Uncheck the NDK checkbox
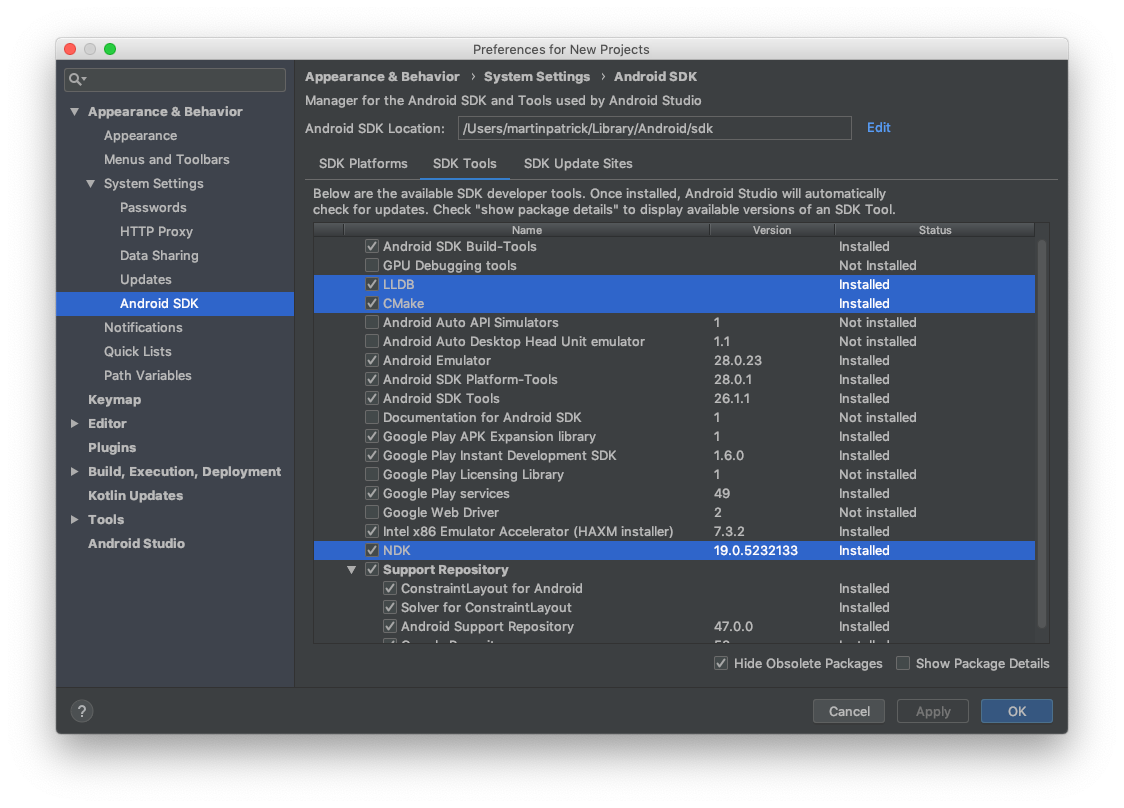Screen dimensions: 1124x808 [371, 550]
